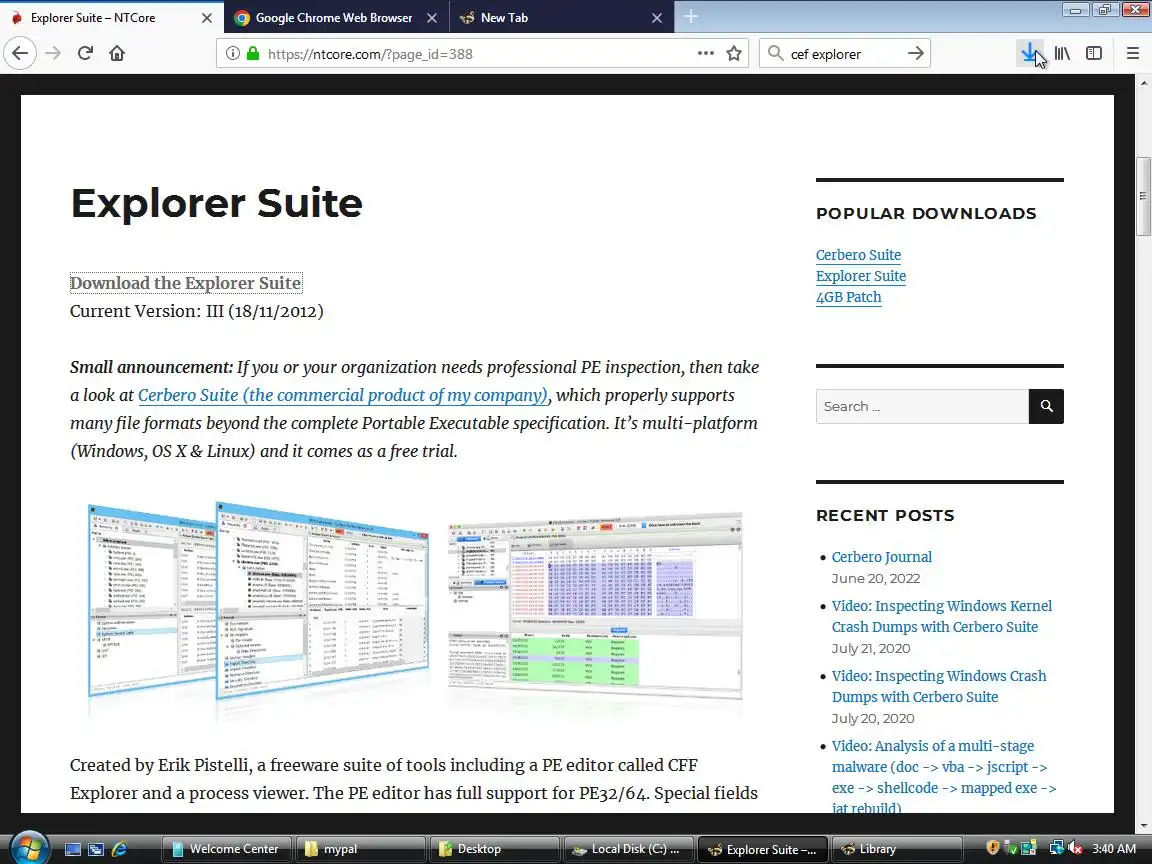Click the vertical page scrollbar thumb
This screenshot has width=1152, height=864.
1143,196
